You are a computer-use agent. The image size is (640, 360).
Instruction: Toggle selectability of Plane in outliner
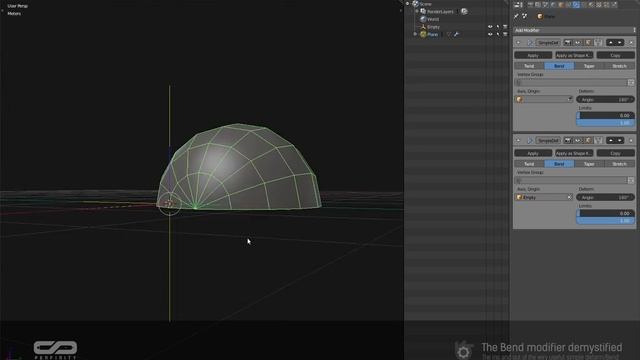coord(498,34)
